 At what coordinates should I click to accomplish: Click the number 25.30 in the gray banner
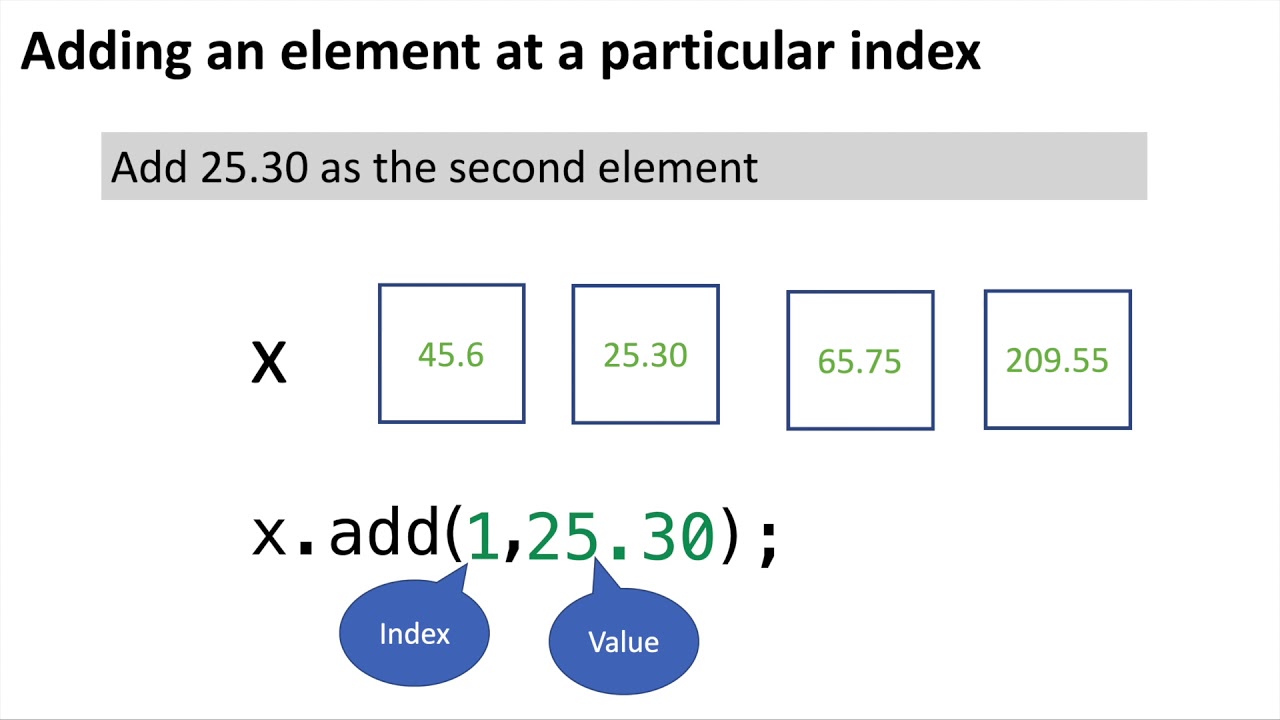(x=254, y=167)
